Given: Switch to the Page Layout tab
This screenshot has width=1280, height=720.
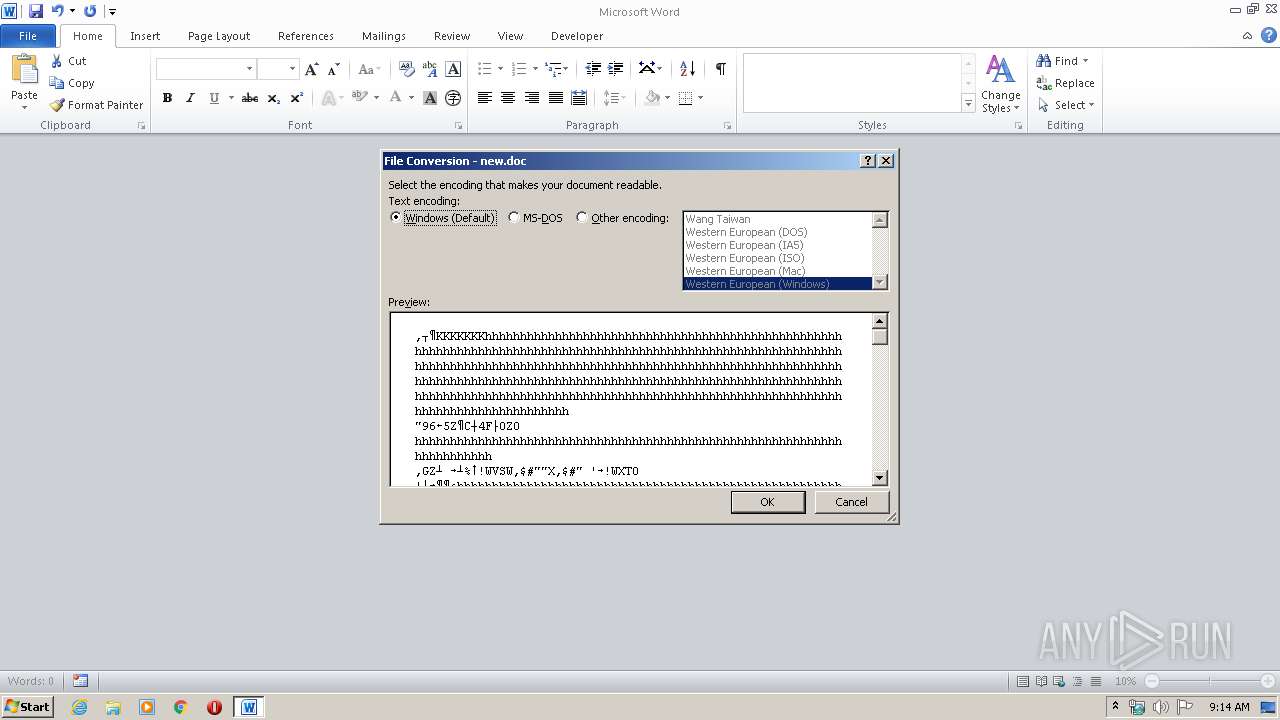Looking at the screenshot, I should 219,36.
